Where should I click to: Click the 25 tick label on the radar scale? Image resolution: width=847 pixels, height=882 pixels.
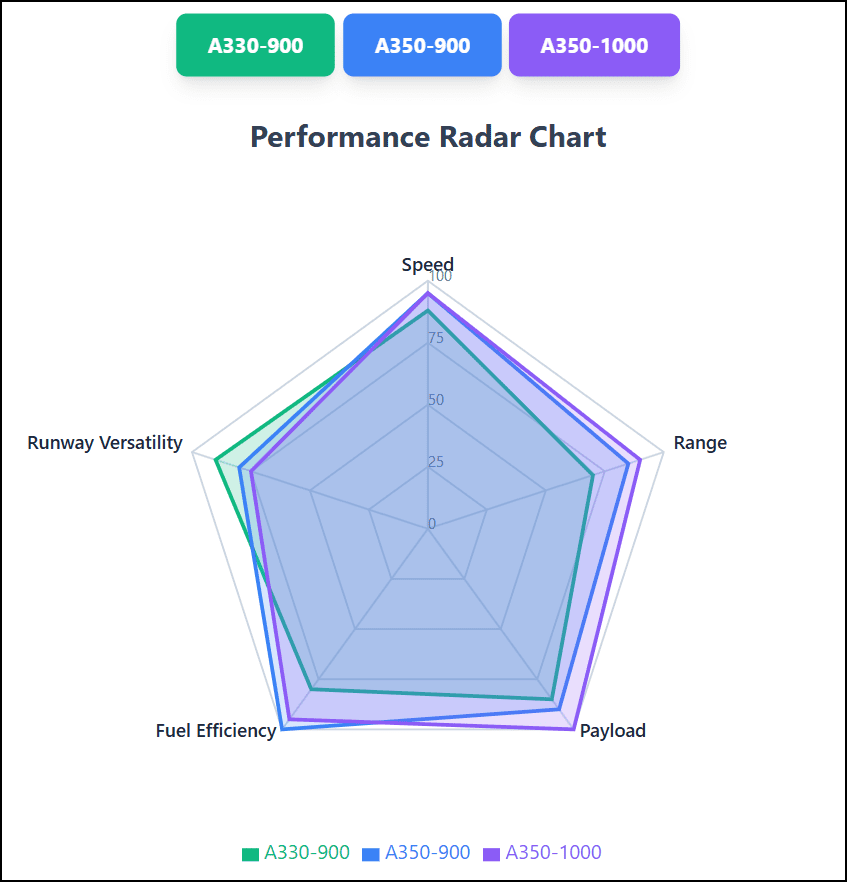click(435, 462)
